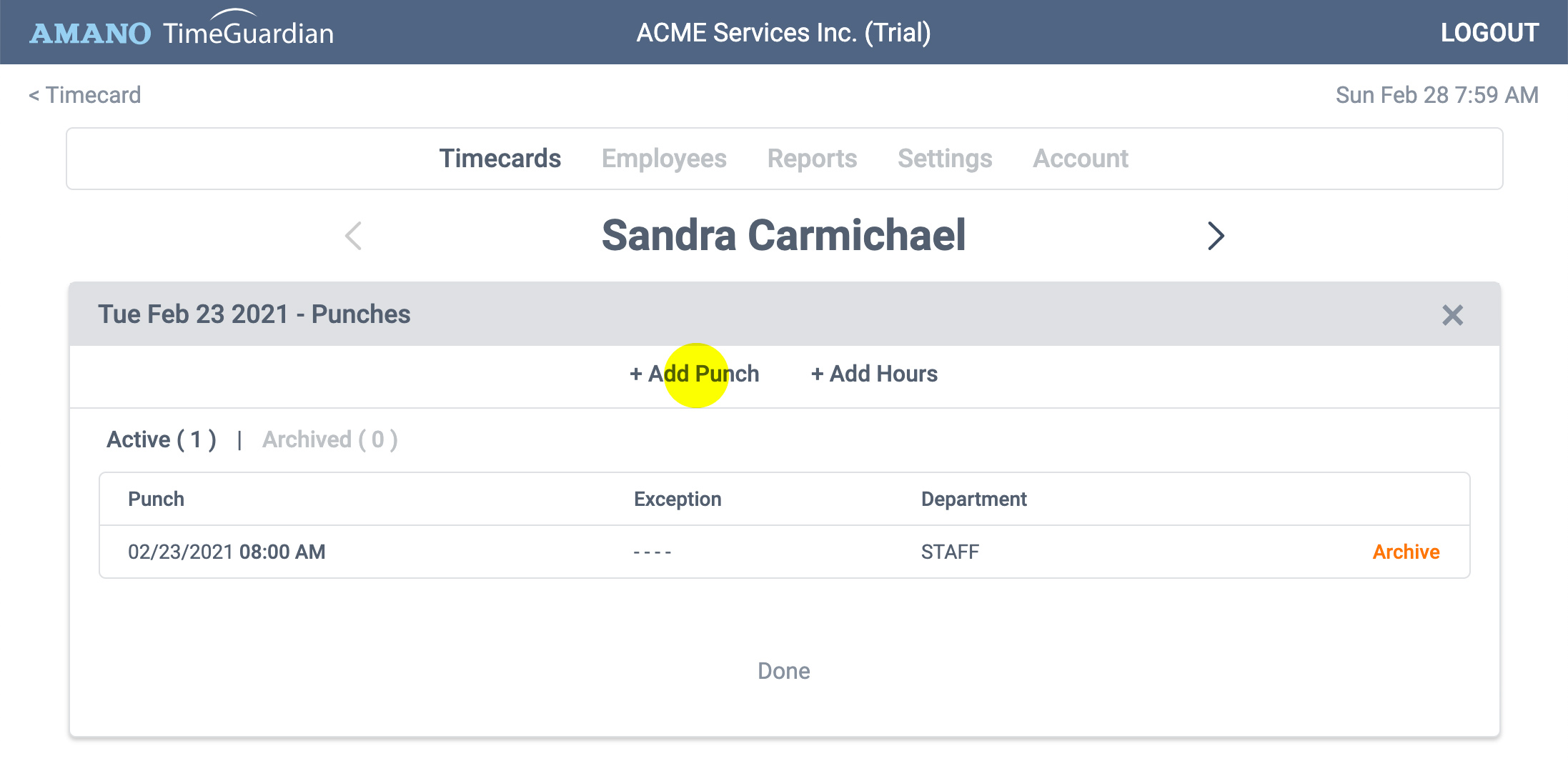Open the Settings section
This screenshot has height=761, width=1568.
(x=945, y=159)
